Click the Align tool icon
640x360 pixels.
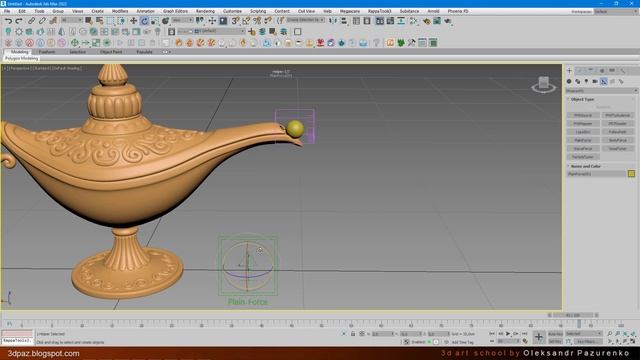point(344,21)
